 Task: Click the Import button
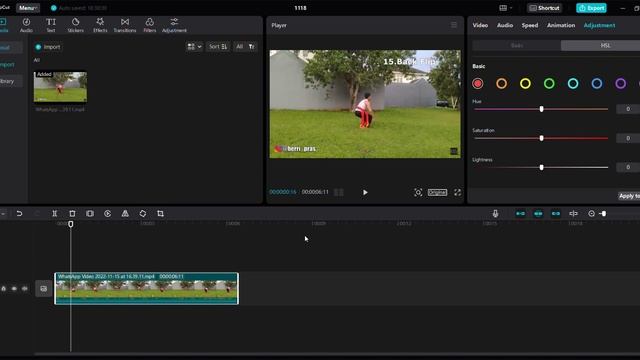pos(48,47)
